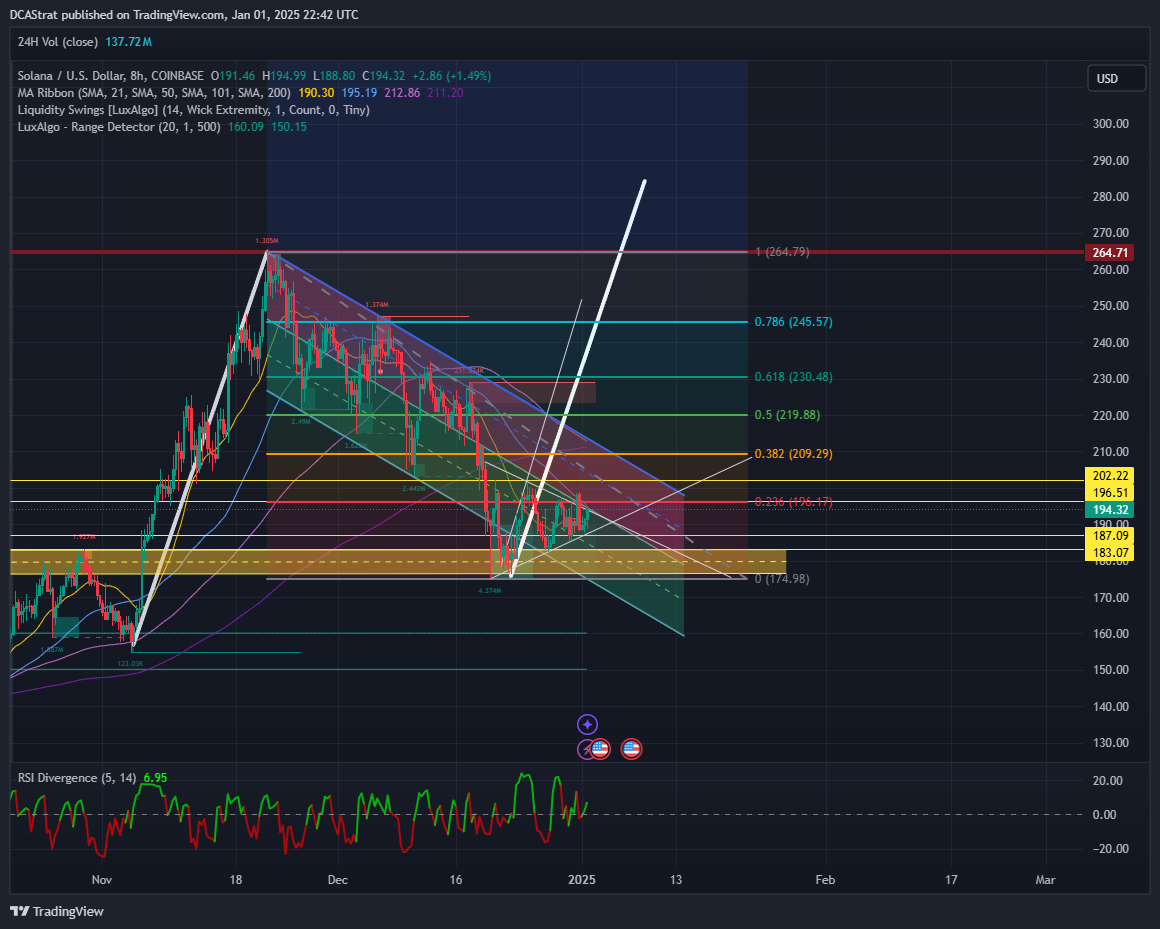The height and width of the screenshot is (929, 1160).
Task: Click the Nov label on the time axis
Action: pyautogui.click(x=101, y=879)
